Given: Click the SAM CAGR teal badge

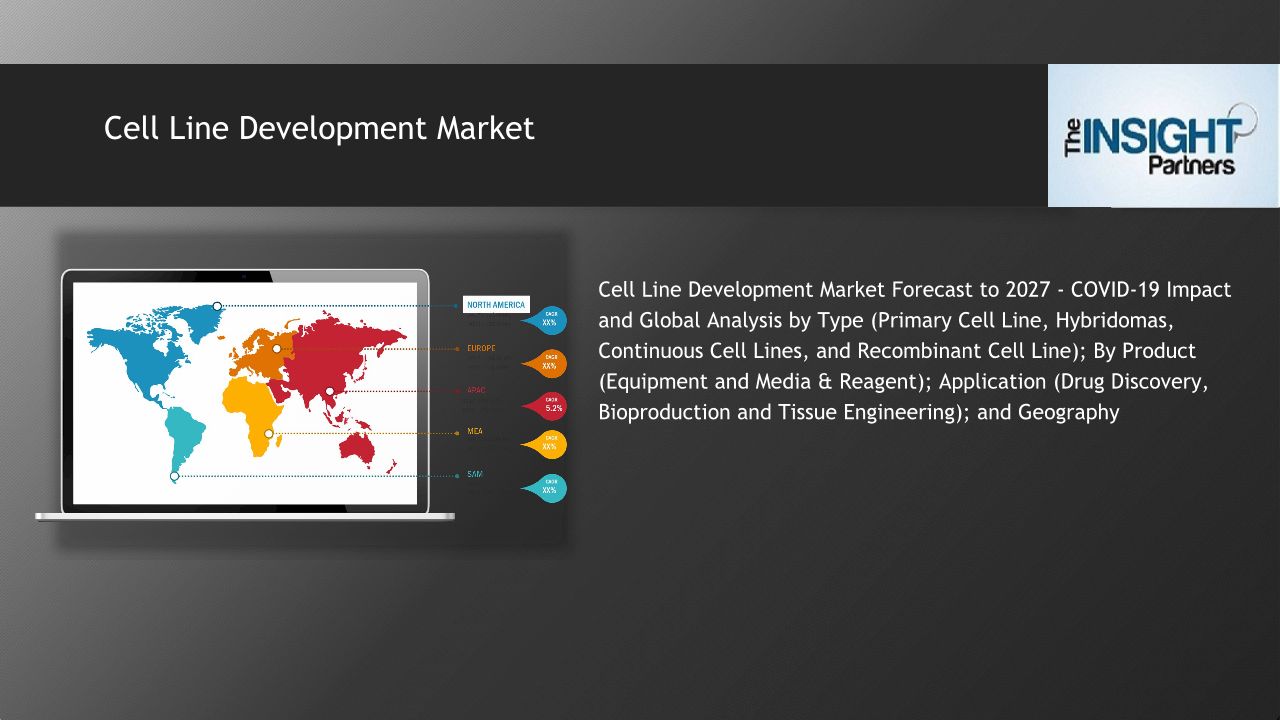Looking at the screenshot, I should tap(549, 488).
